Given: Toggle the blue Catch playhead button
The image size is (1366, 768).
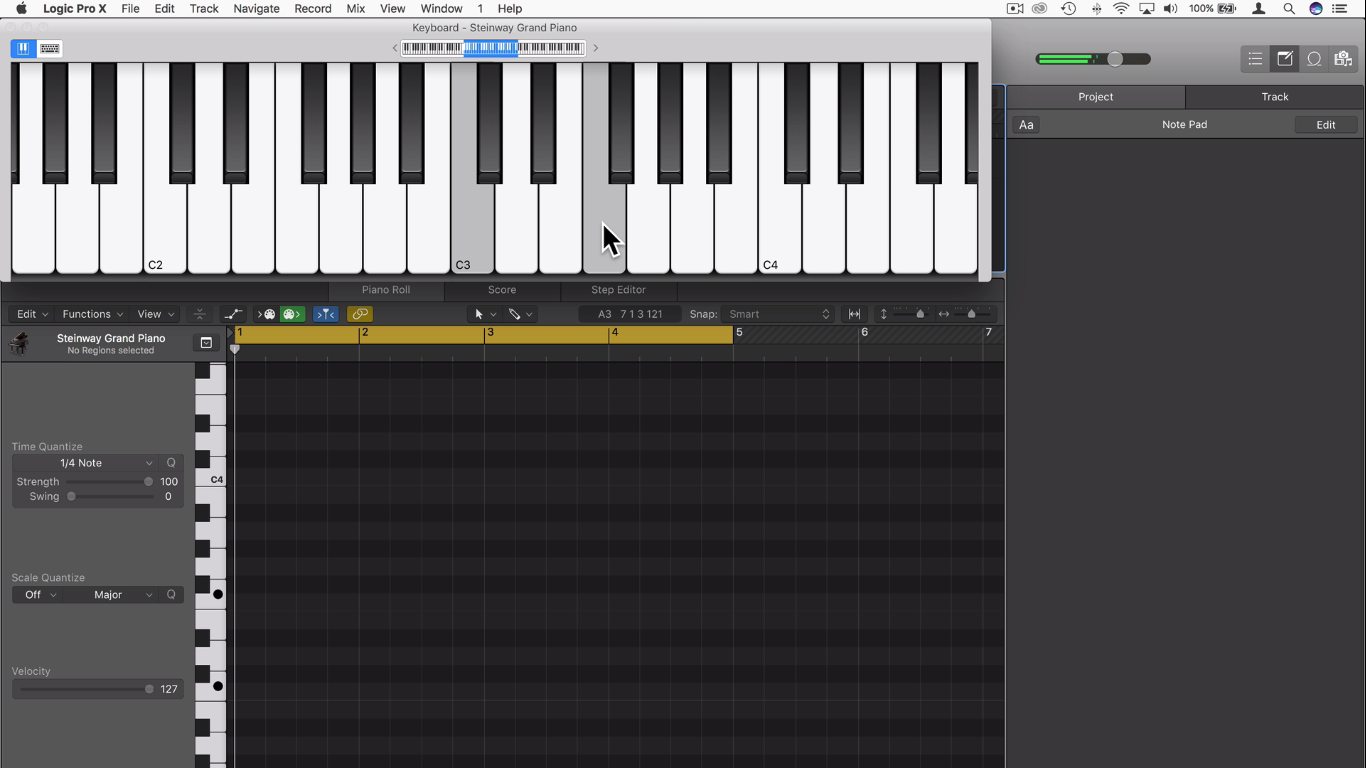Looking at the screenshot, I should click(326, 314).
